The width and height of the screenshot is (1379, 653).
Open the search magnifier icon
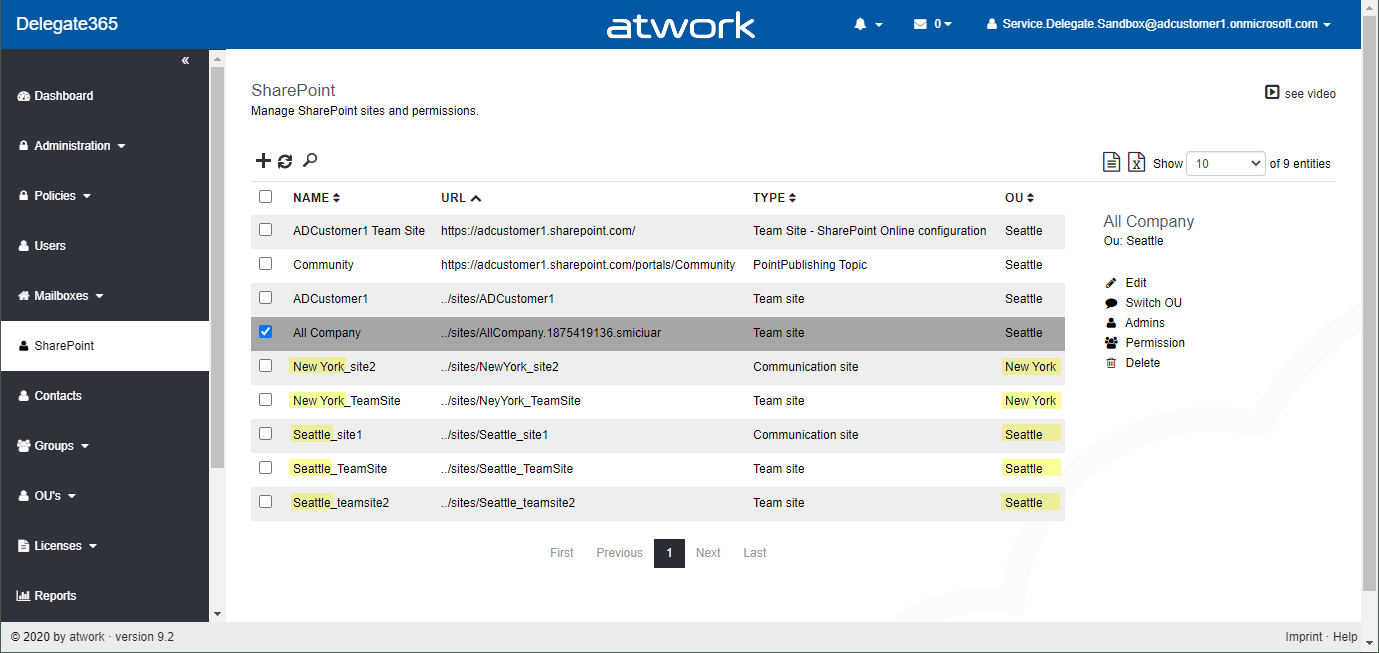(x=310, y=160)
